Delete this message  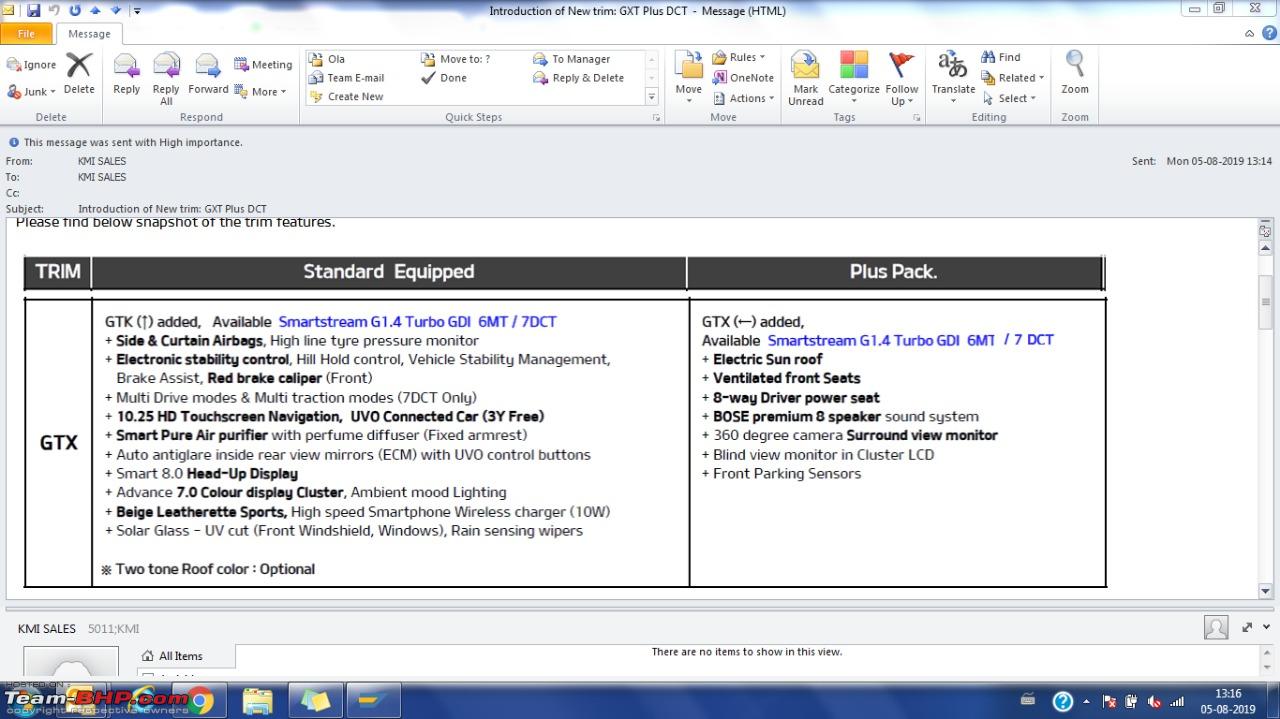(x=79, y=74)
